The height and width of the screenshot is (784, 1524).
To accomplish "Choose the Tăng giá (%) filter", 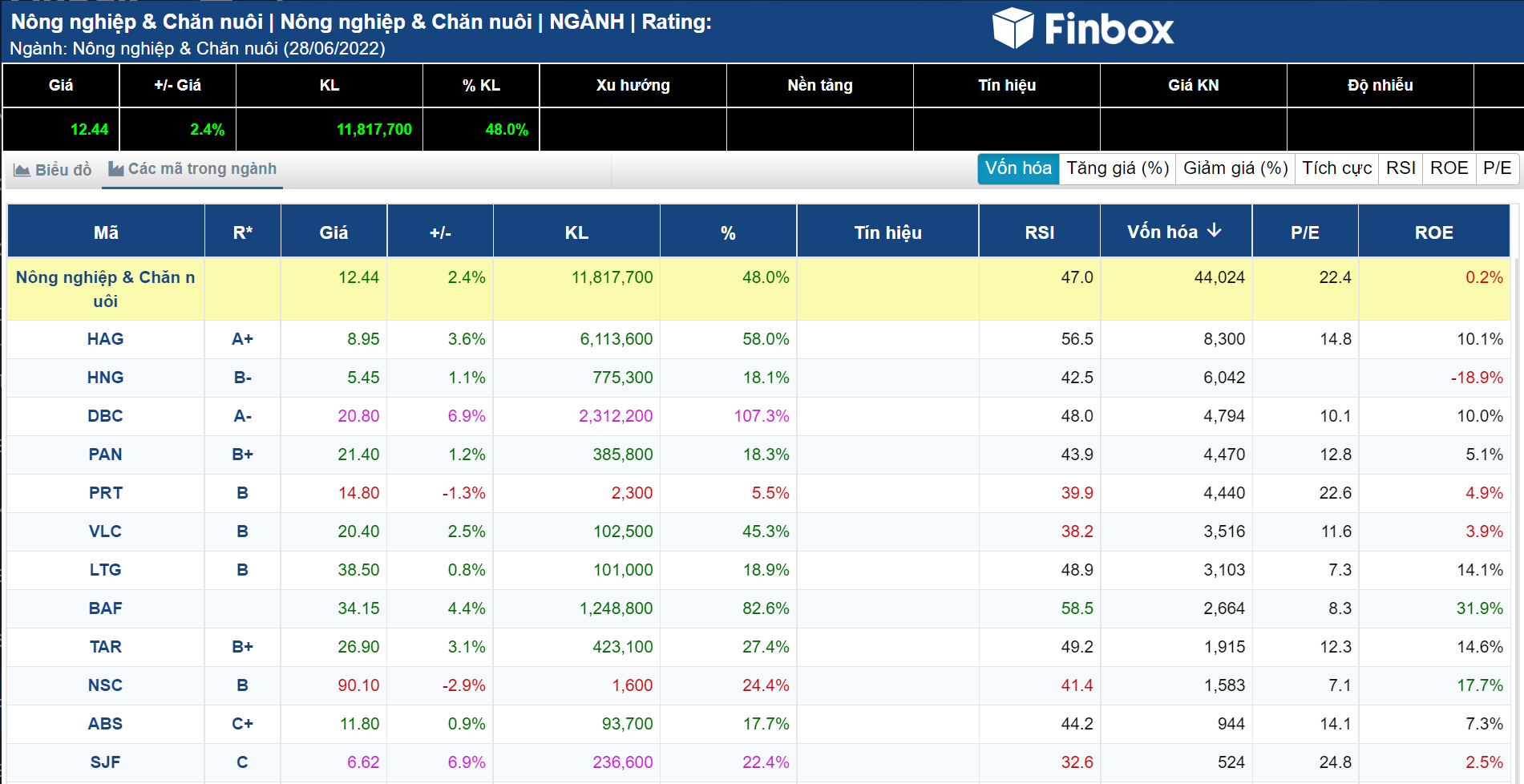I will [x=1117, y=168].
